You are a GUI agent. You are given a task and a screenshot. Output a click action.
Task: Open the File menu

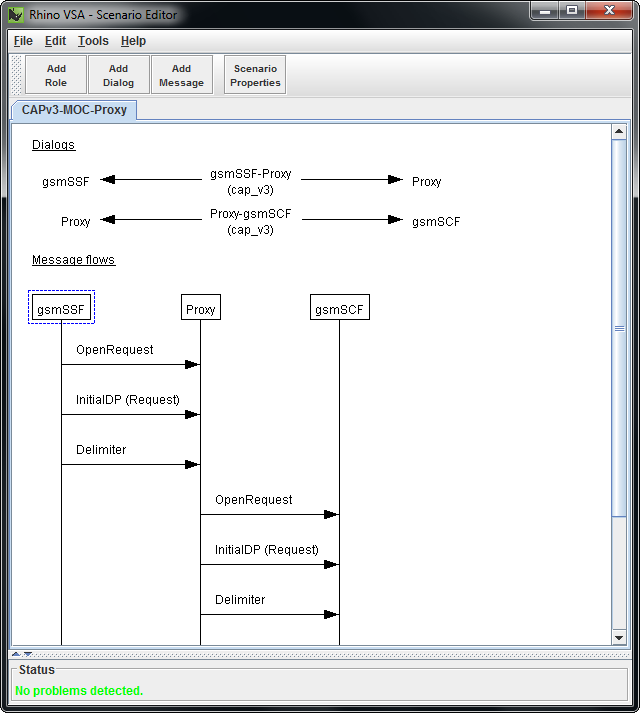coord(23,41)
